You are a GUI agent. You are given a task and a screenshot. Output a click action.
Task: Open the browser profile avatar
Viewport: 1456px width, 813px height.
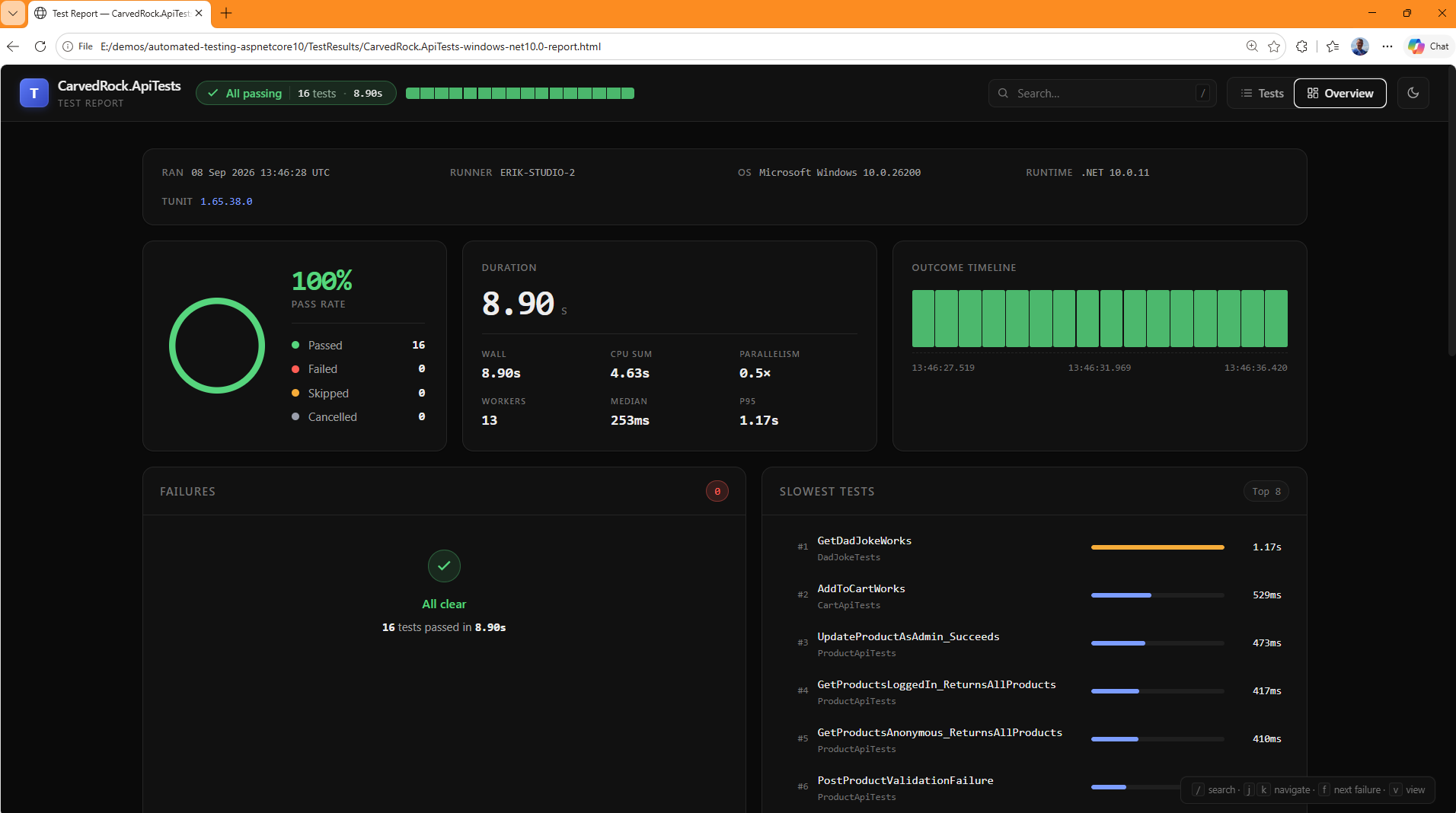click(x=1360, y=46)
